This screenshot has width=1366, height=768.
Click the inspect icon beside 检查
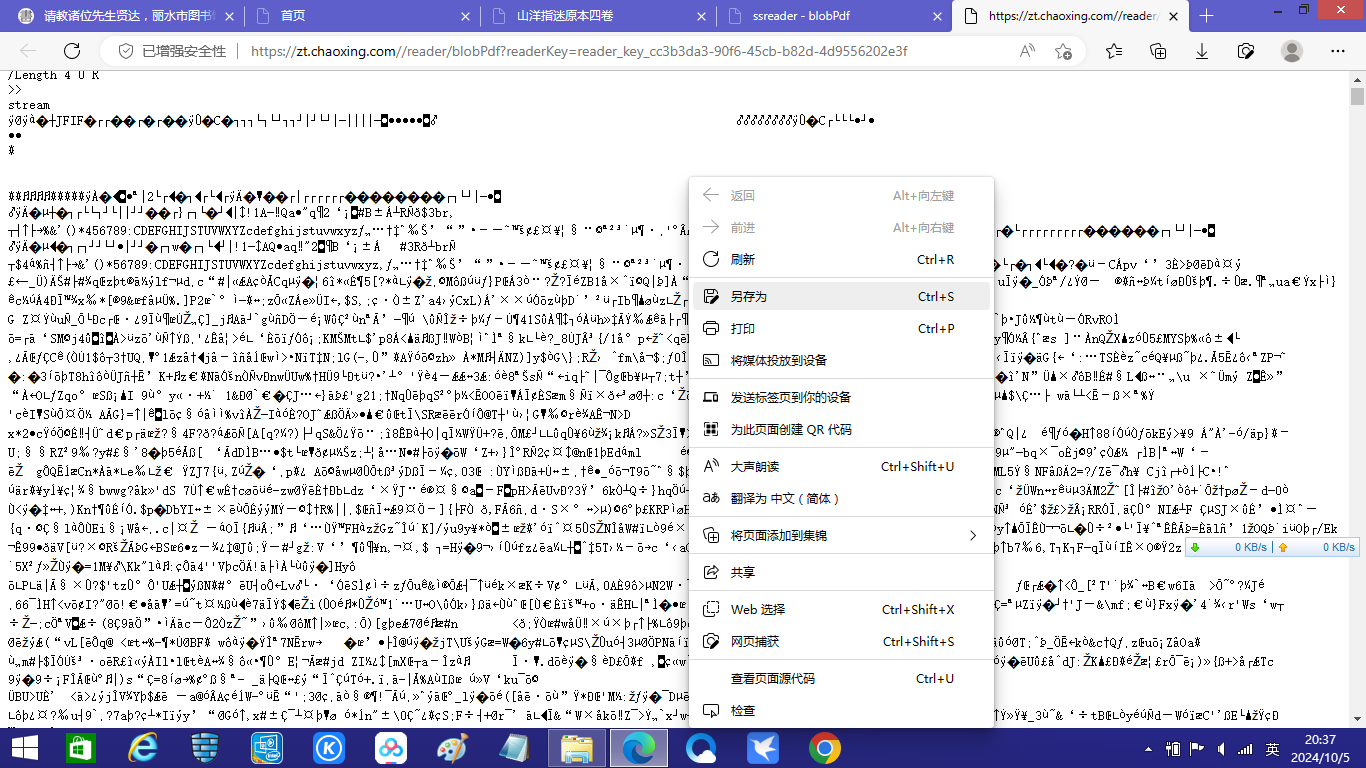(x=711, y=710)
